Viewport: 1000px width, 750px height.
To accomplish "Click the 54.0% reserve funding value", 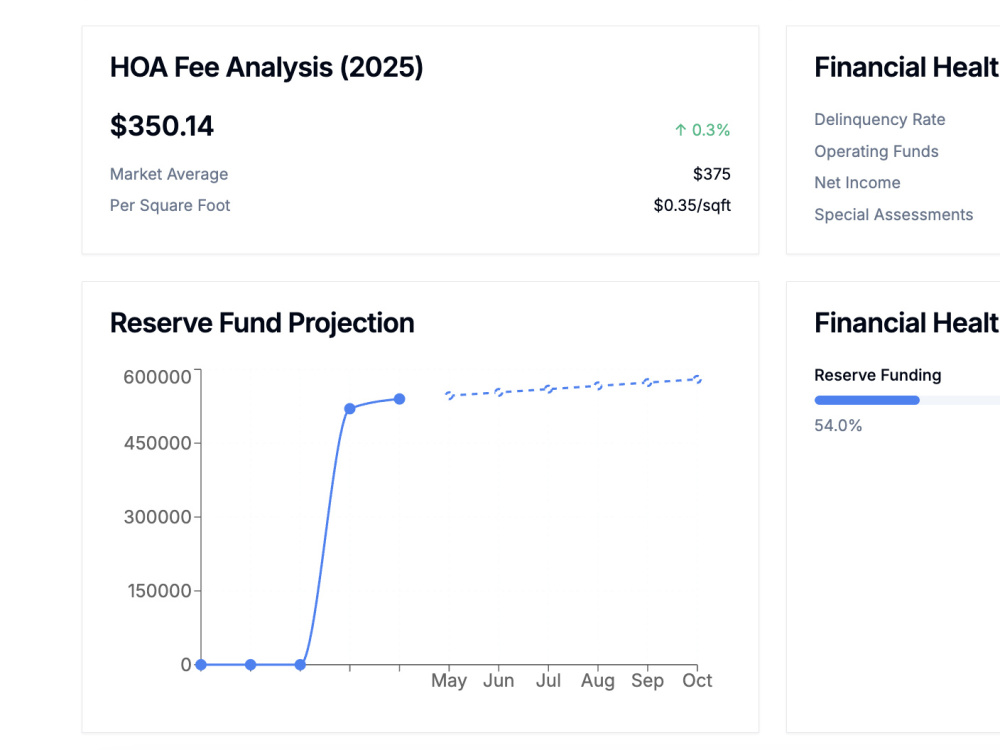I will pos(838,425).
